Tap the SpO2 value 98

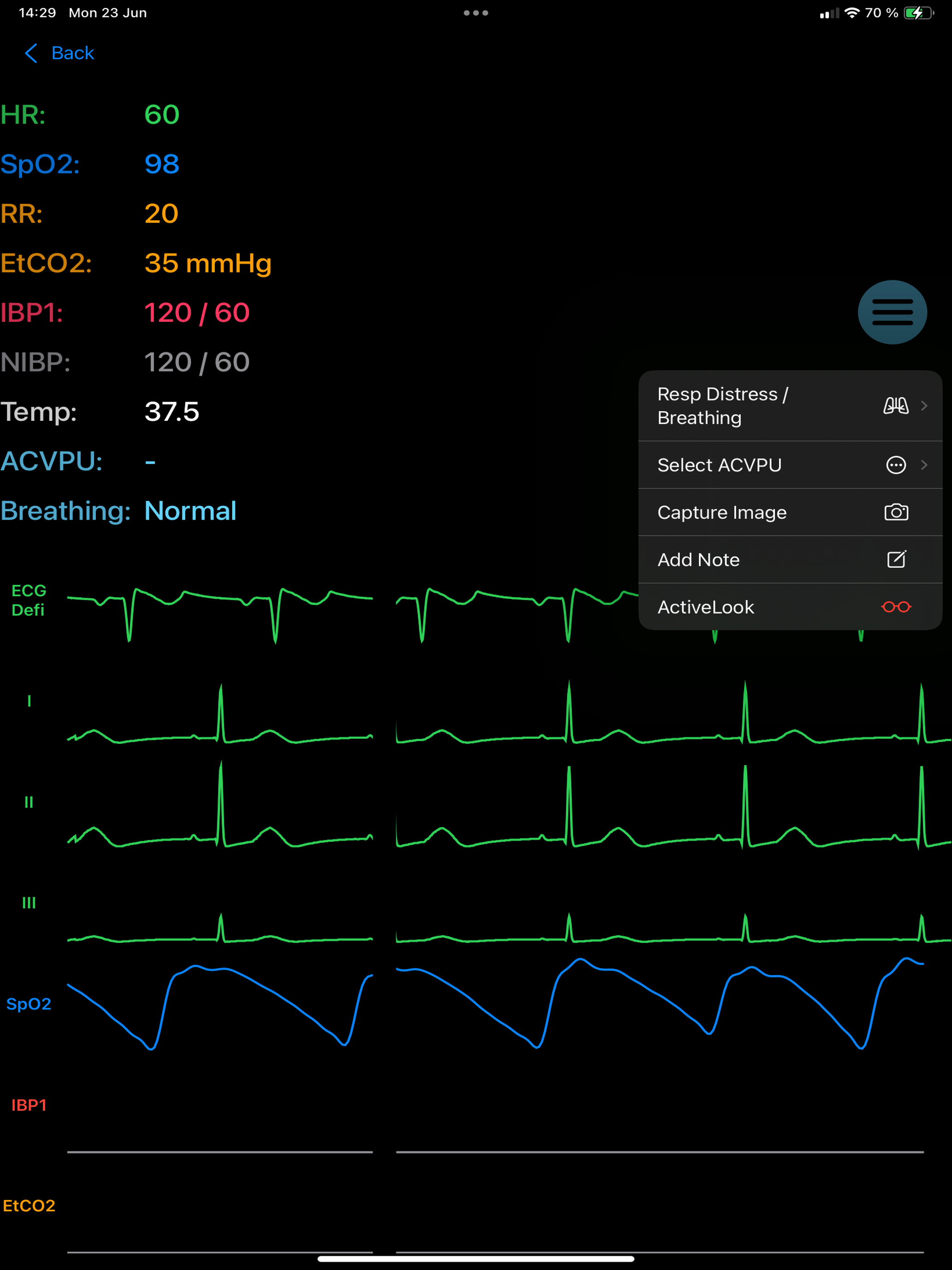(x=162, y=164)
